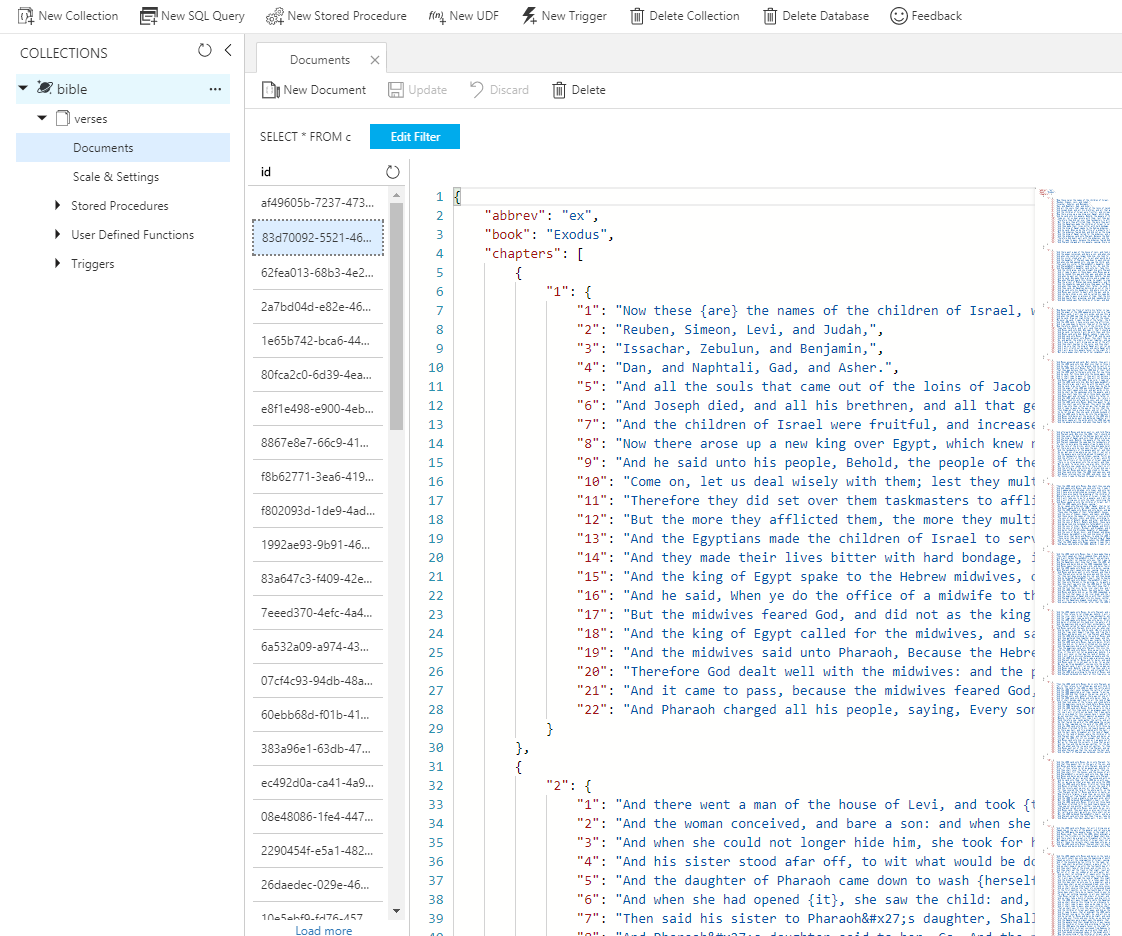Image resolution: width=1122 pixels, height=936 pixels.
Task: Open the Feedback smiley icon
Action: pyautogui.click(x=899, y=16)
